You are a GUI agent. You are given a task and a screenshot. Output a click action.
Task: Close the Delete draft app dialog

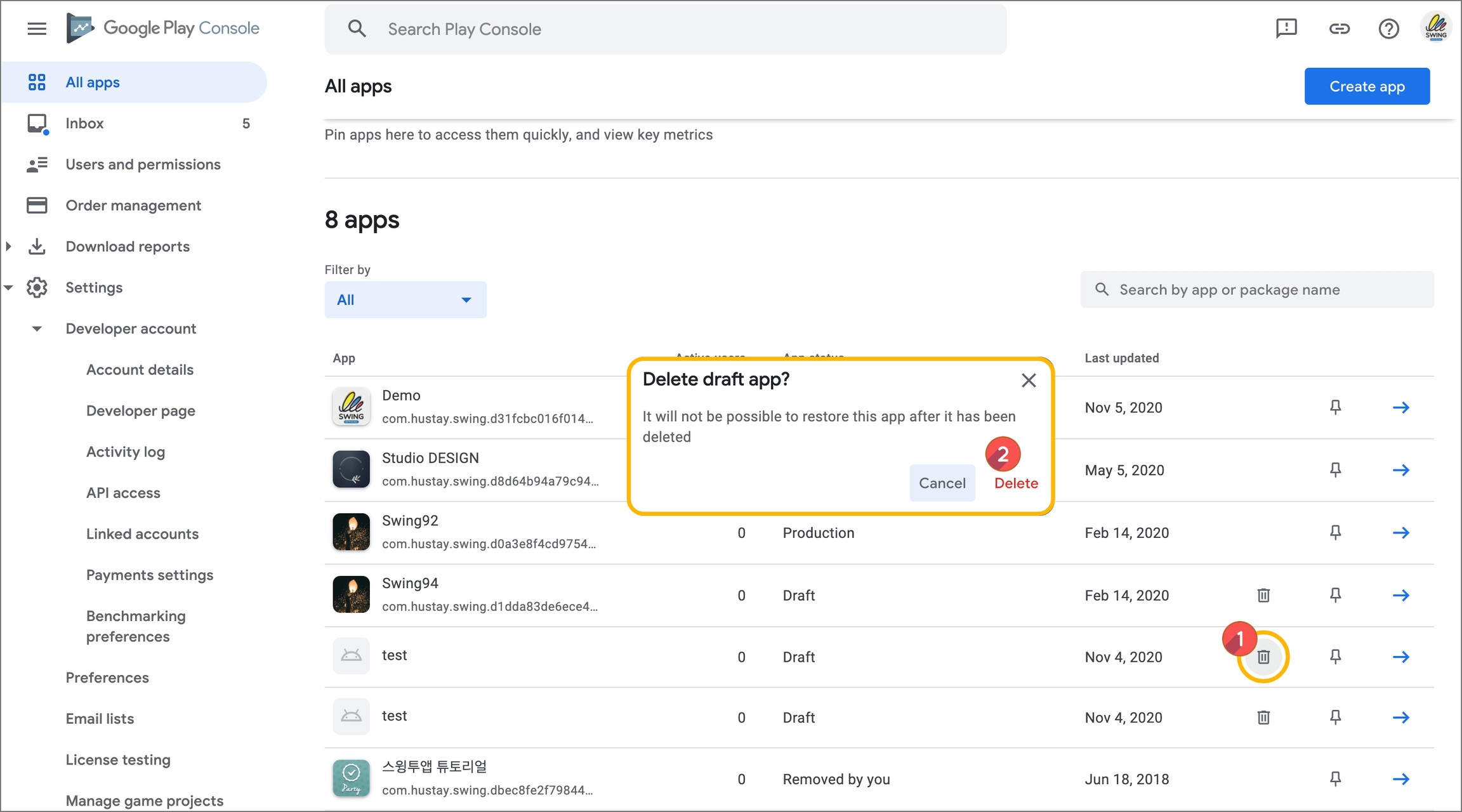(x=1029, y=380)
